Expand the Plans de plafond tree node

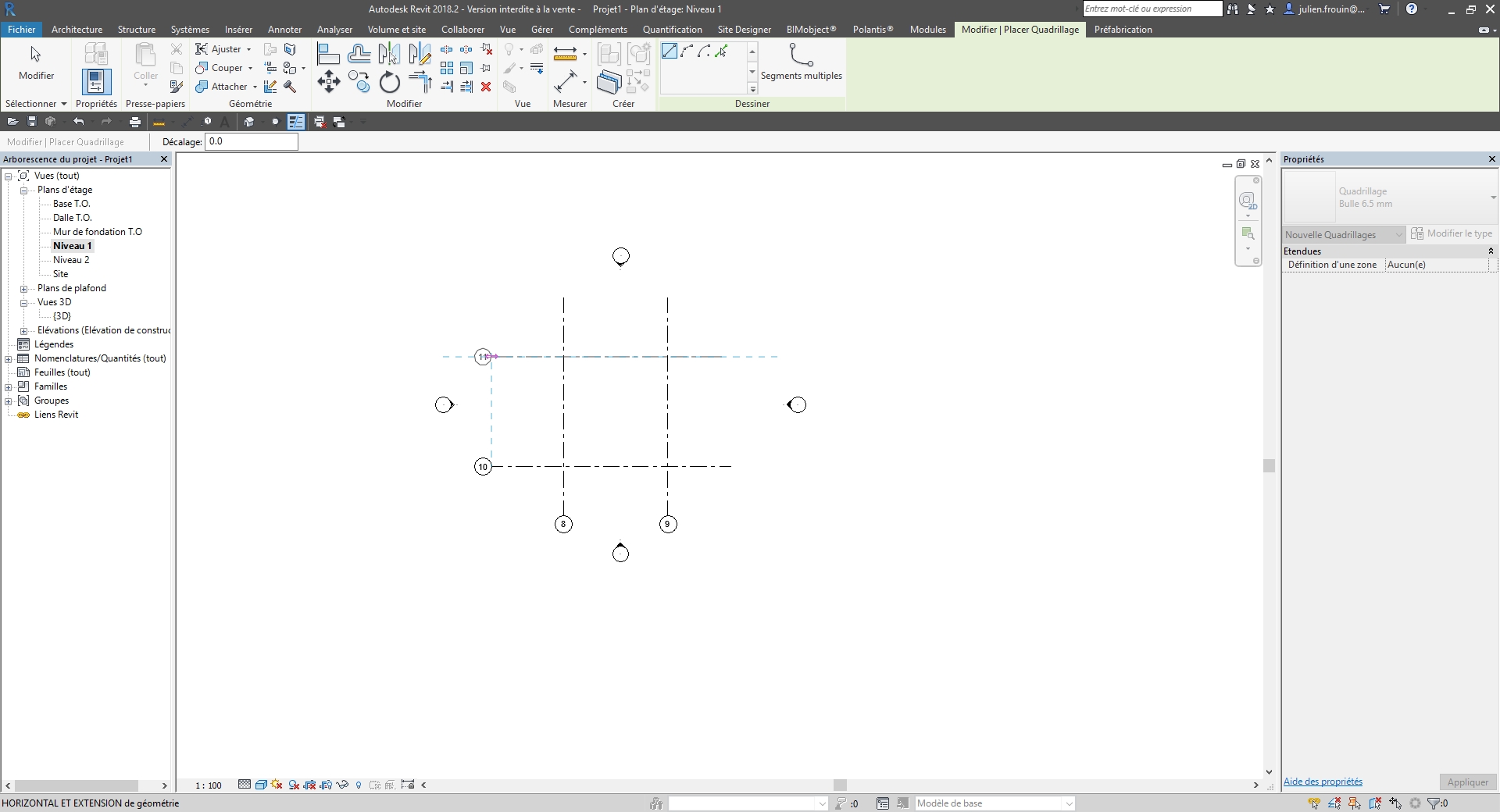[x=23, y=288]
